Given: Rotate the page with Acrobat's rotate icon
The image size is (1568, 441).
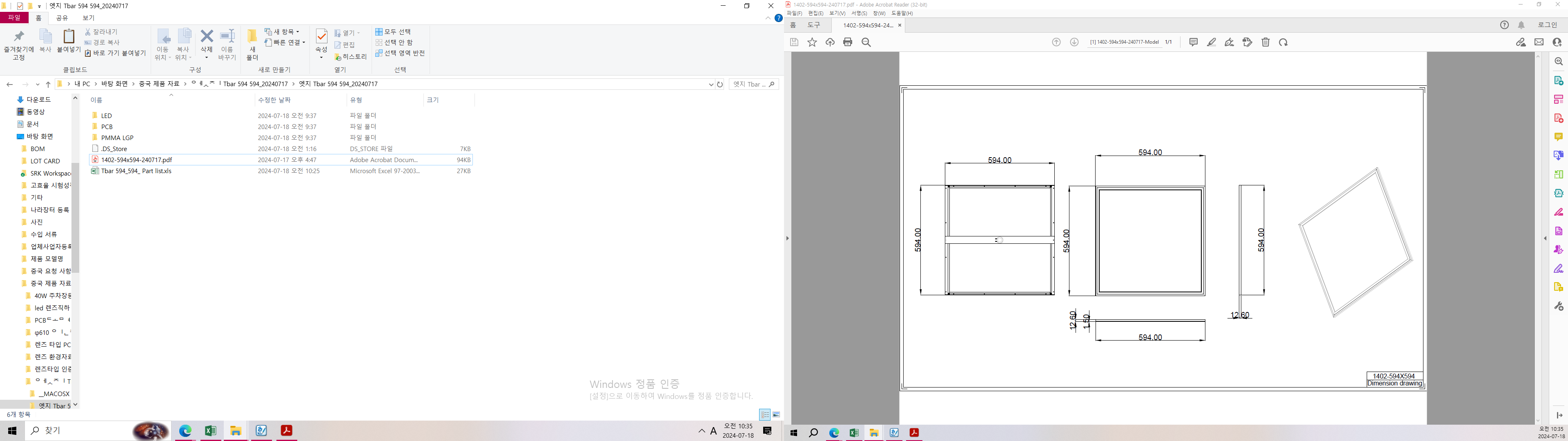Looking at the screenshot, I should 1283,42.
